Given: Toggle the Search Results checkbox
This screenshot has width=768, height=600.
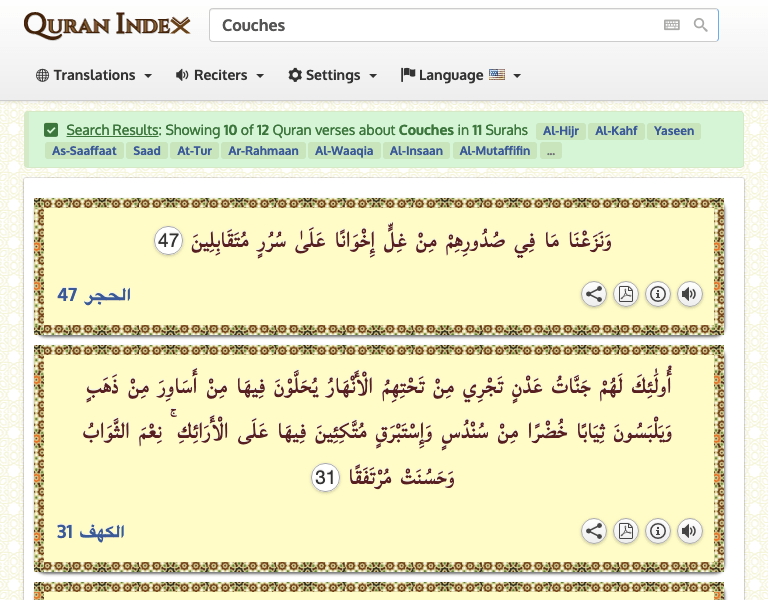Looking at the screenshot, I should 51,130.
